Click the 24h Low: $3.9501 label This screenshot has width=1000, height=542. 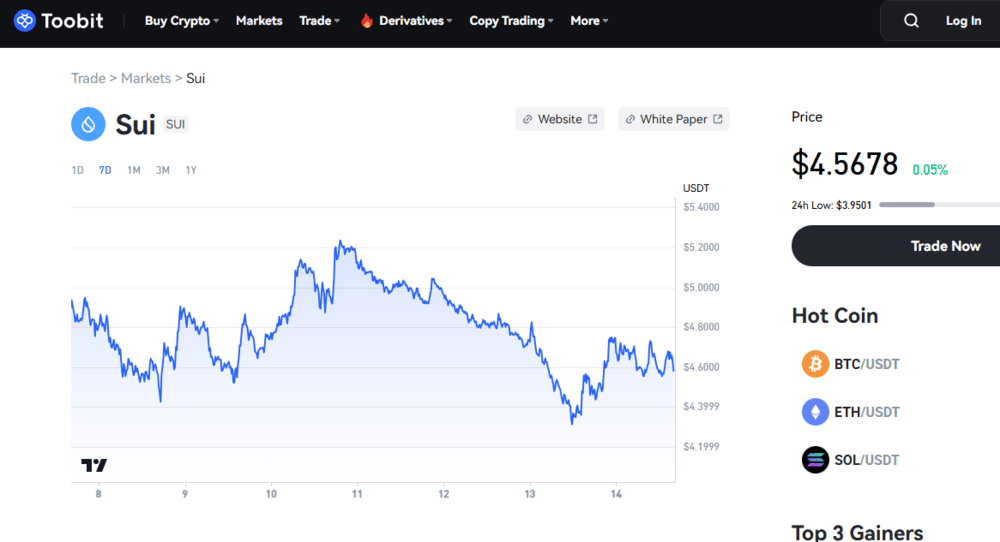(x=831, y=205)
